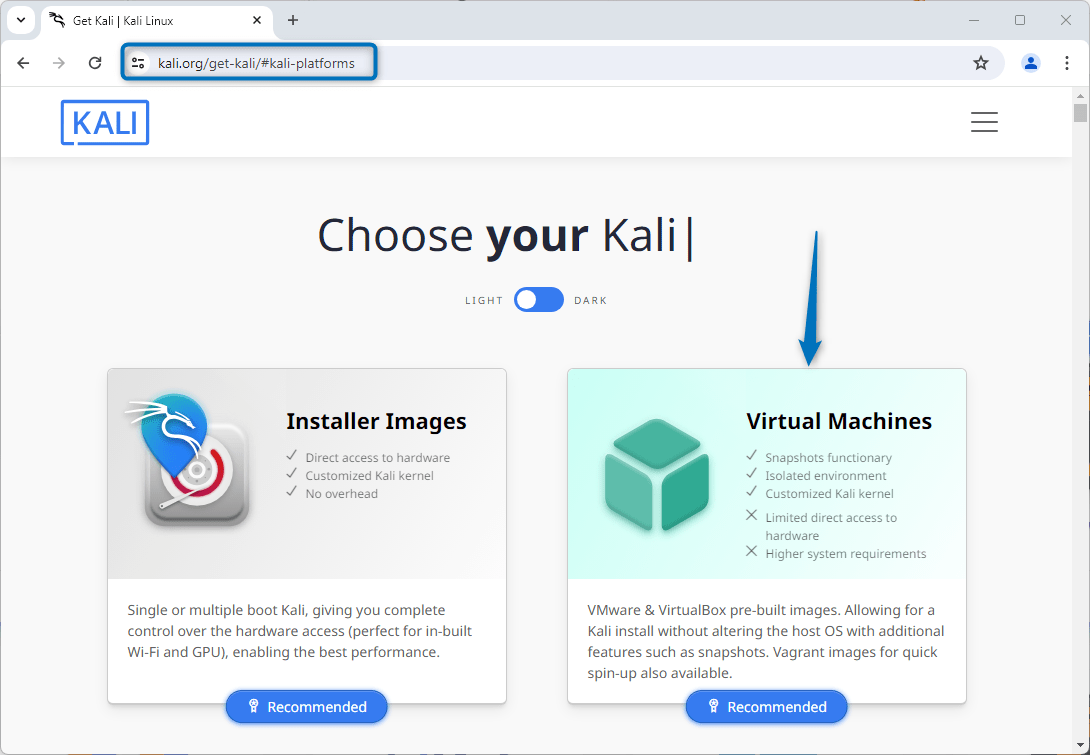Click the browser refresh icon
This screenshot has width=1090, height=755.
94,62
